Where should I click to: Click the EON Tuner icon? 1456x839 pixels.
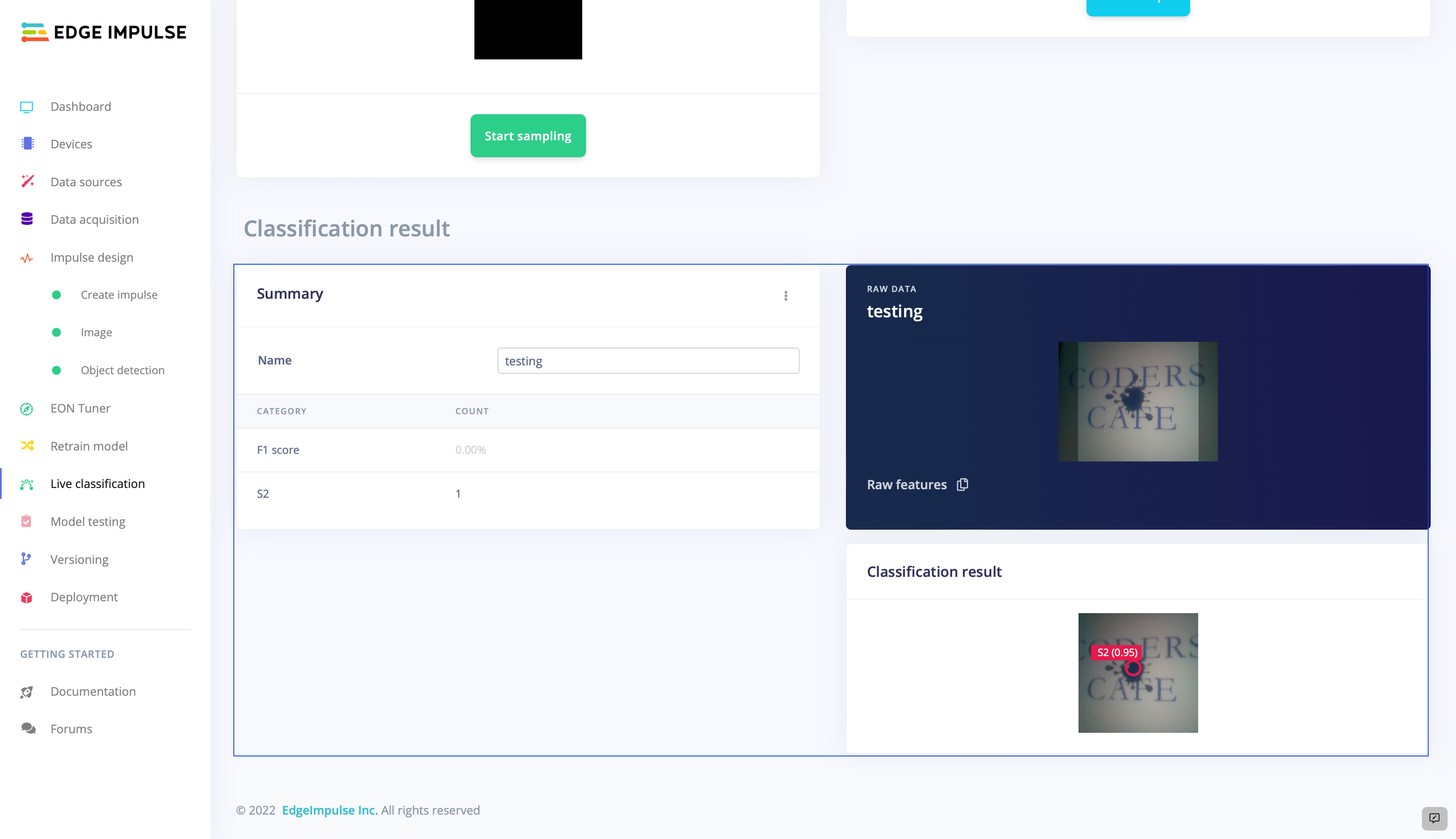27,408
